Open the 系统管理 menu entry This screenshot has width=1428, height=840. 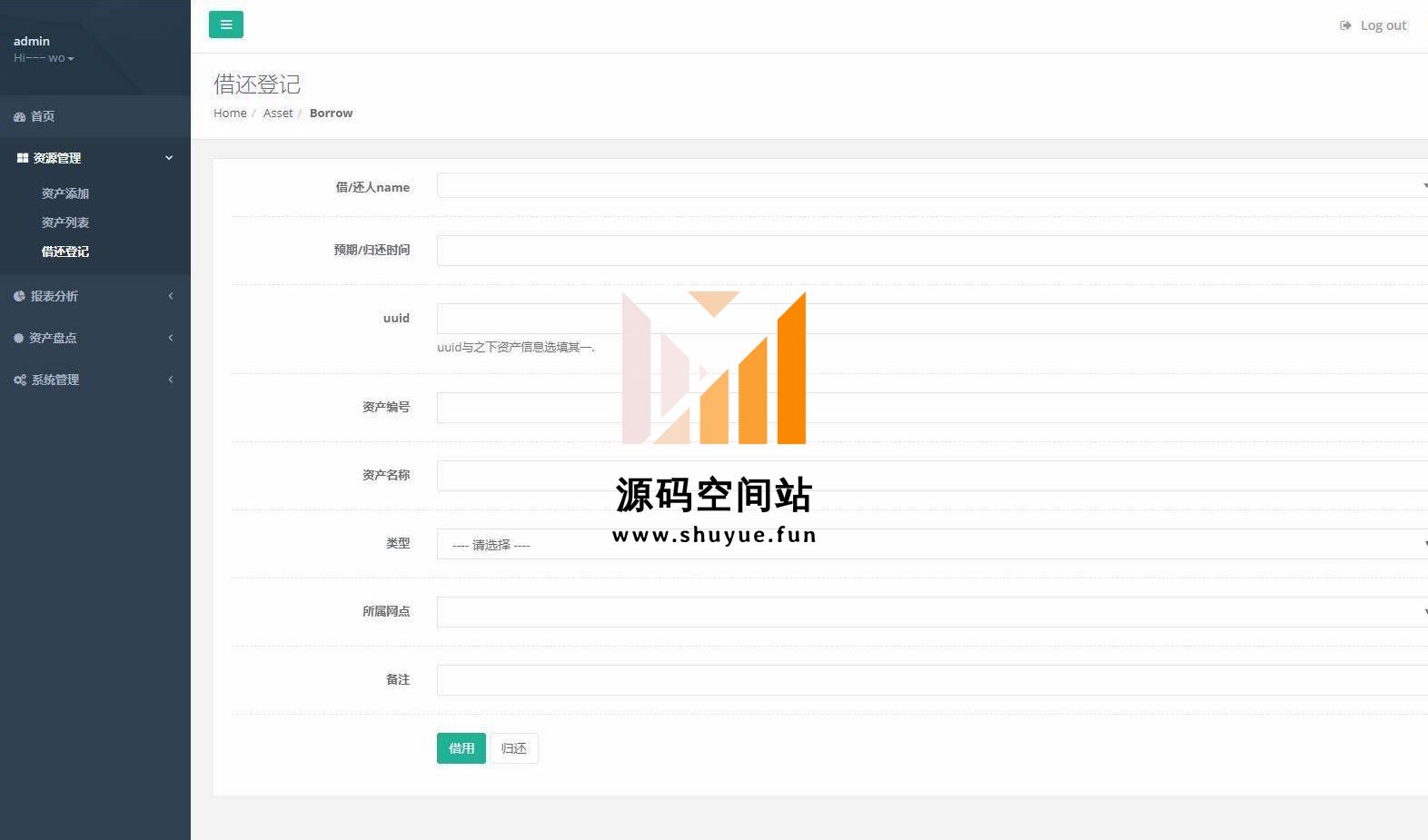point(95,380)
